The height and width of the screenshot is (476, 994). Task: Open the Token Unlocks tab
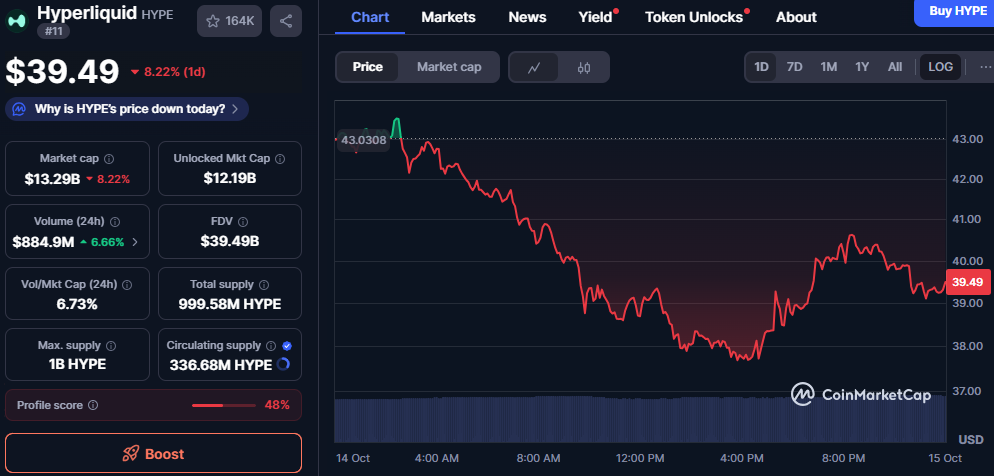click(x=694, y=17)
